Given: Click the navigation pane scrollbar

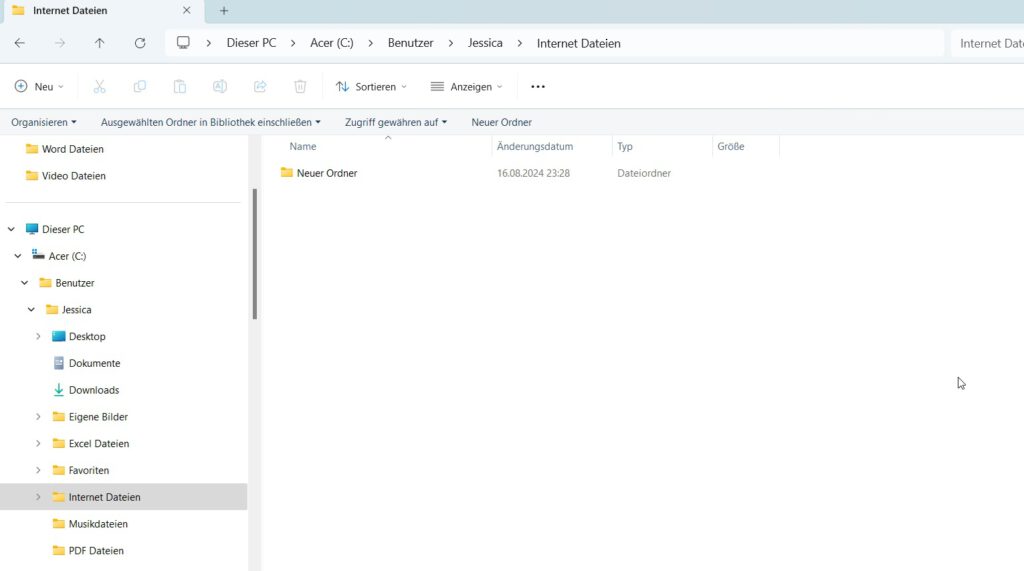Looking at the screenshot, I should pos(255,254).
